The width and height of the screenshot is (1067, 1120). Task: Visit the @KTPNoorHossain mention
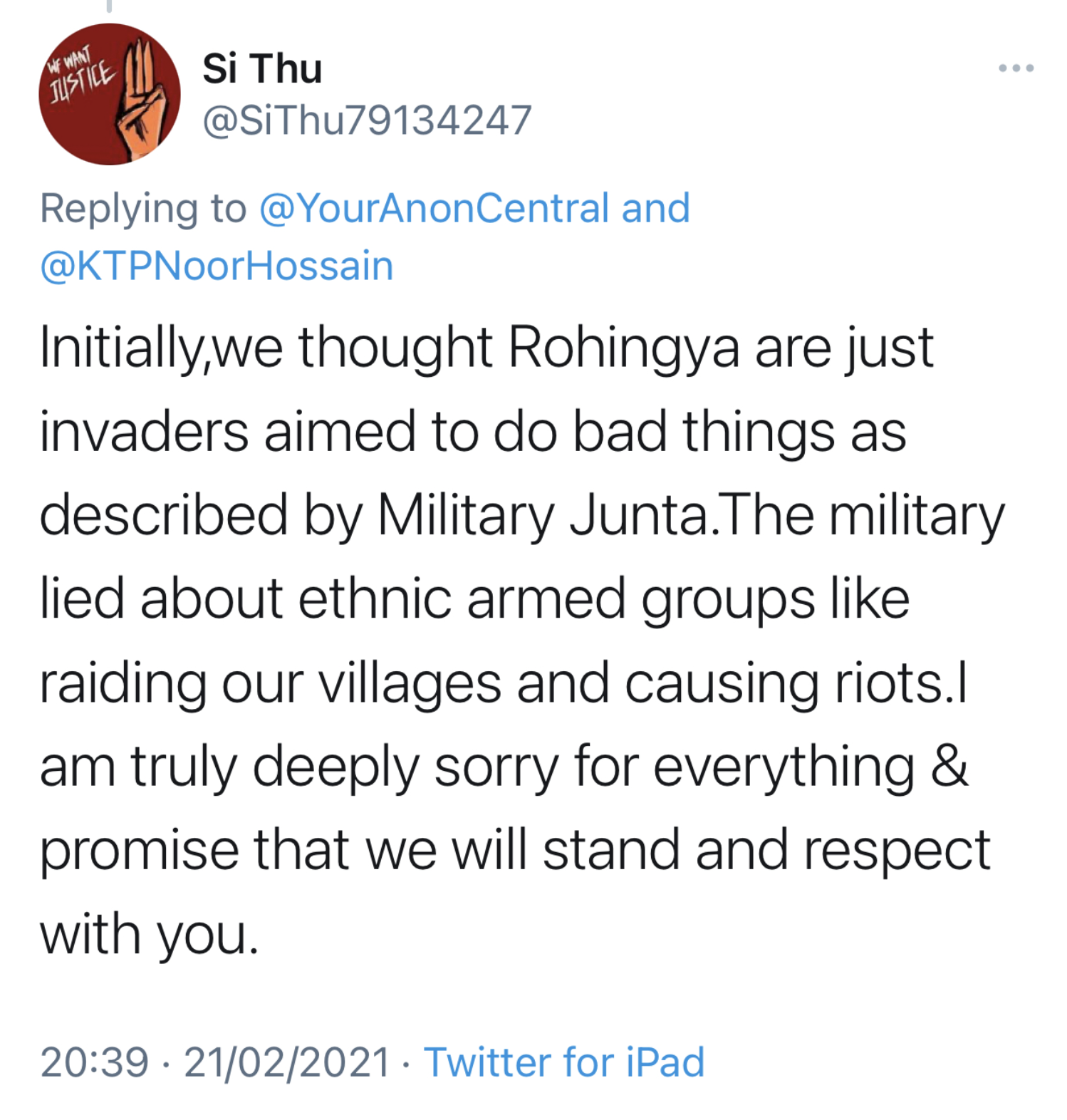click(x=217, y=266)
